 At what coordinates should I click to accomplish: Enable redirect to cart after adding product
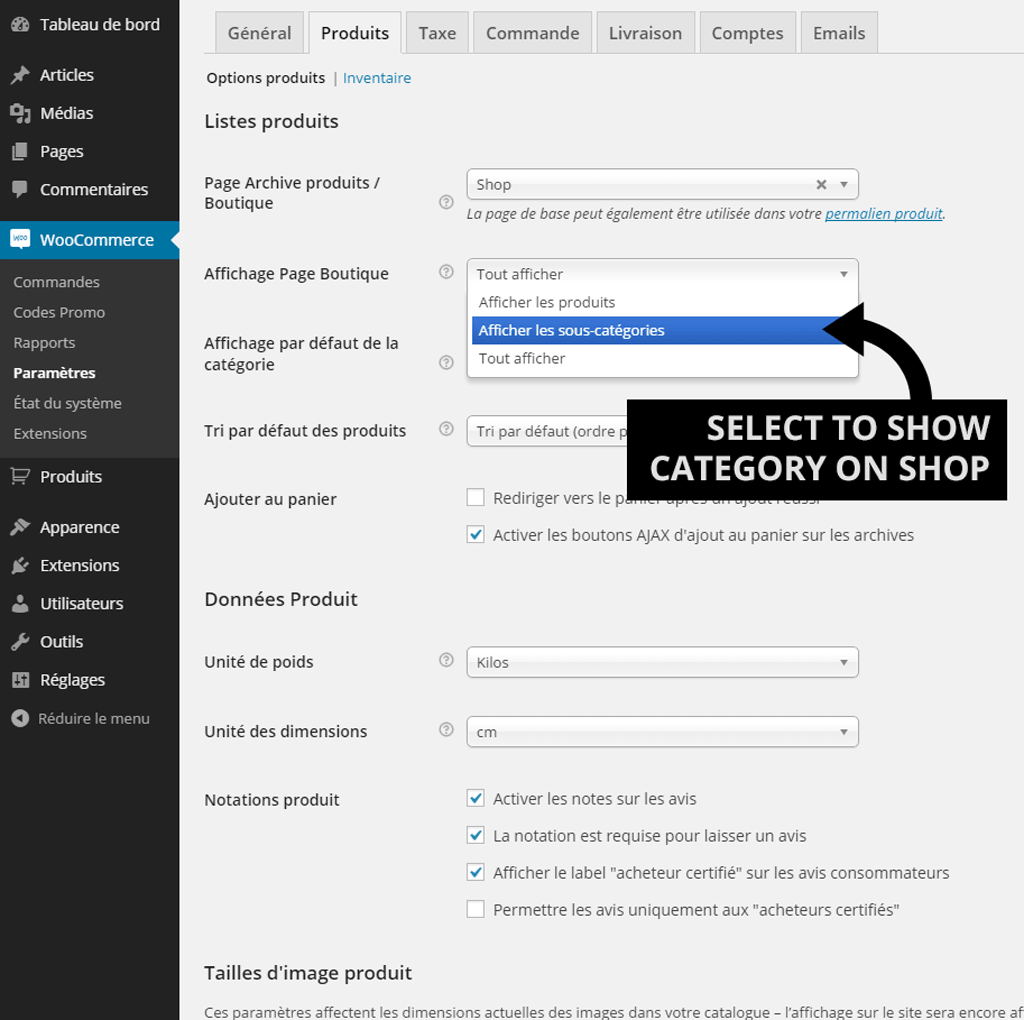tap(476, 497)
